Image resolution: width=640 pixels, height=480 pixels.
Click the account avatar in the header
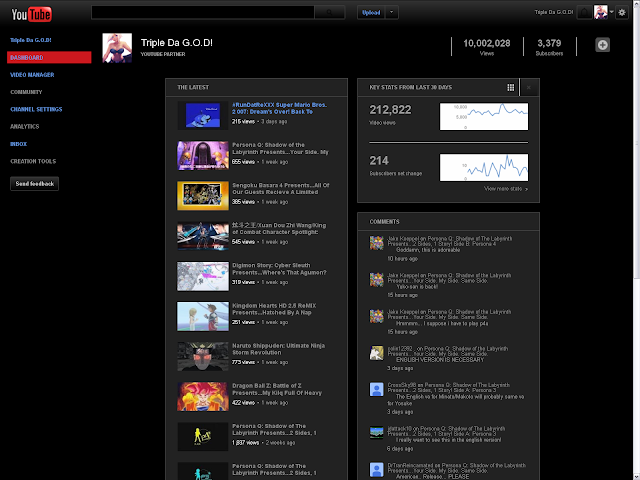click(x=600, y=12)
